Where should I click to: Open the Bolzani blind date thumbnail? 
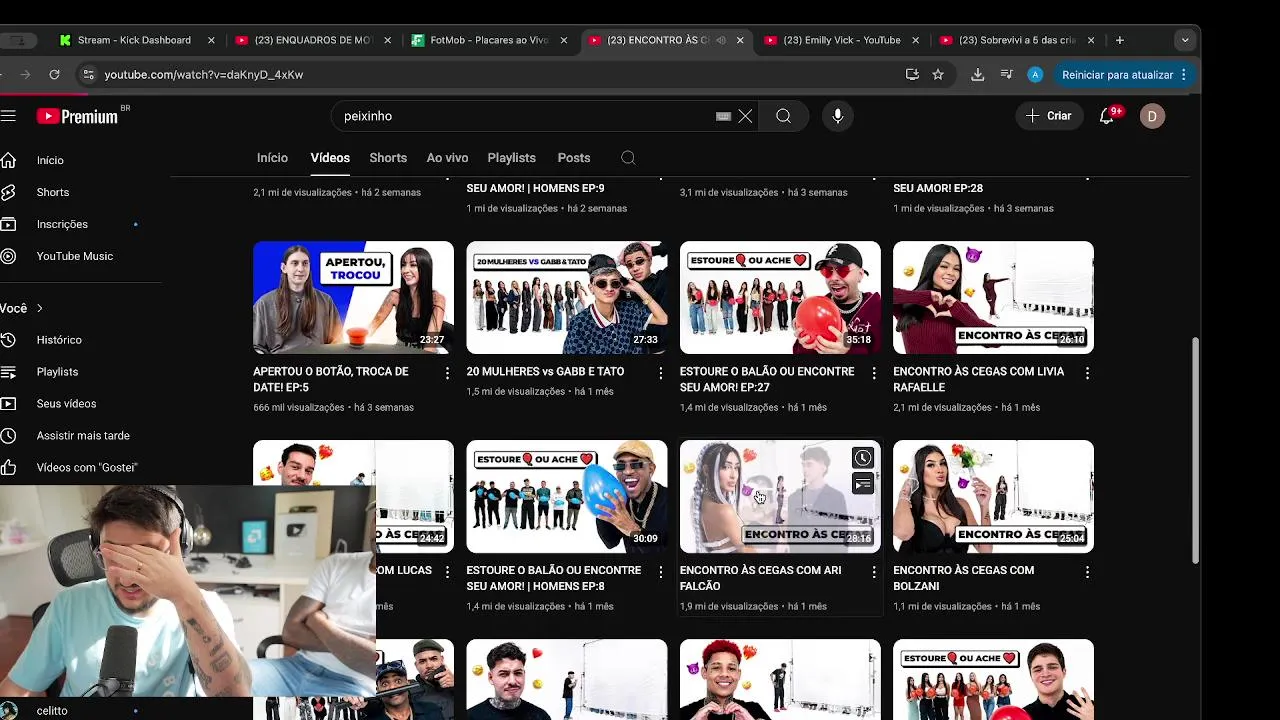993,496
